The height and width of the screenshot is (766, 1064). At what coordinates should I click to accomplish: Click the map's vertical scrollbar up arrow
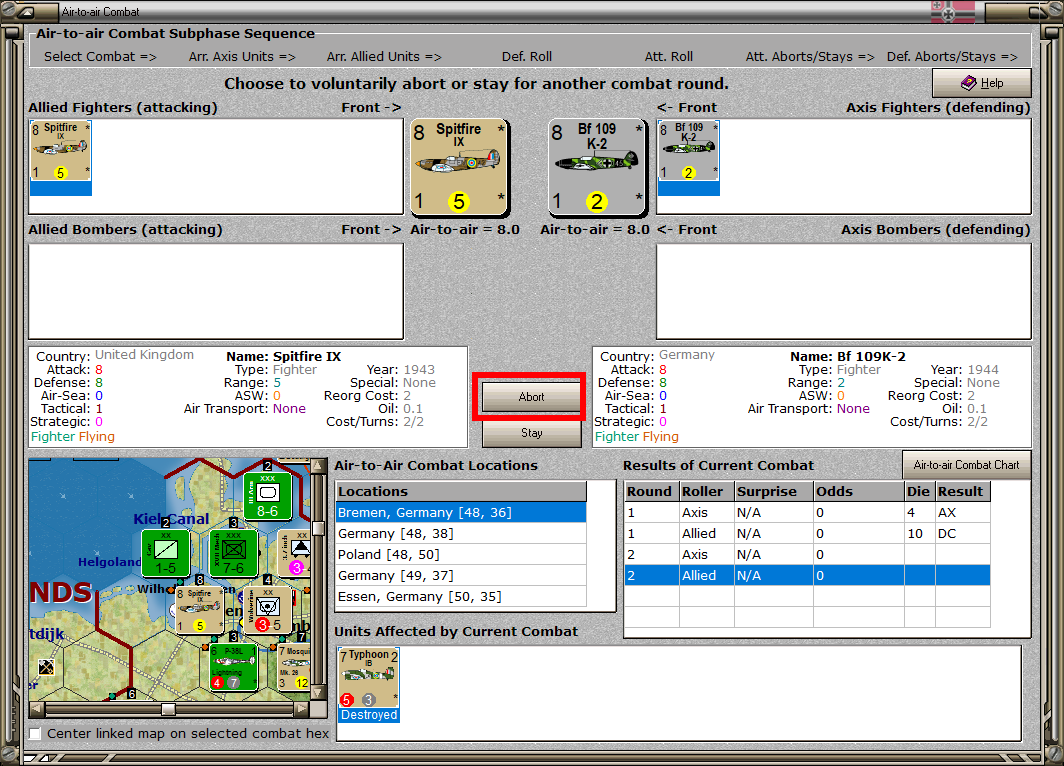[x=317, y=466]
